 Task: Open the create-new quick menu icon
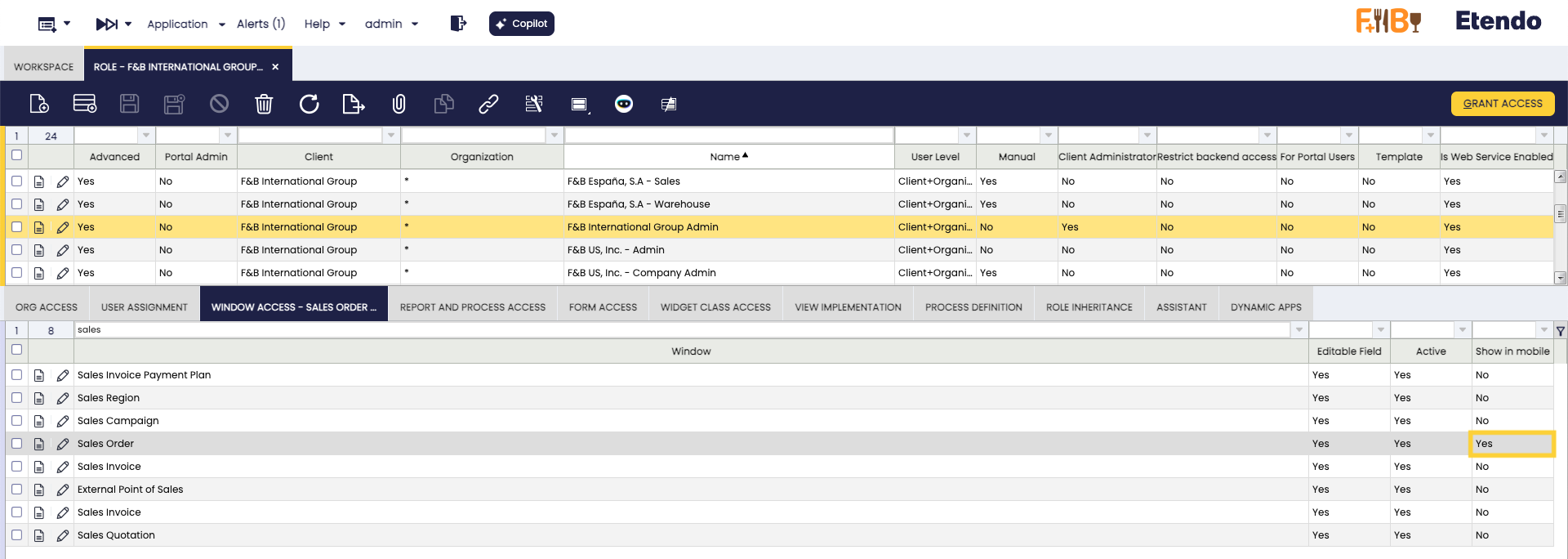tap(47, 25)
